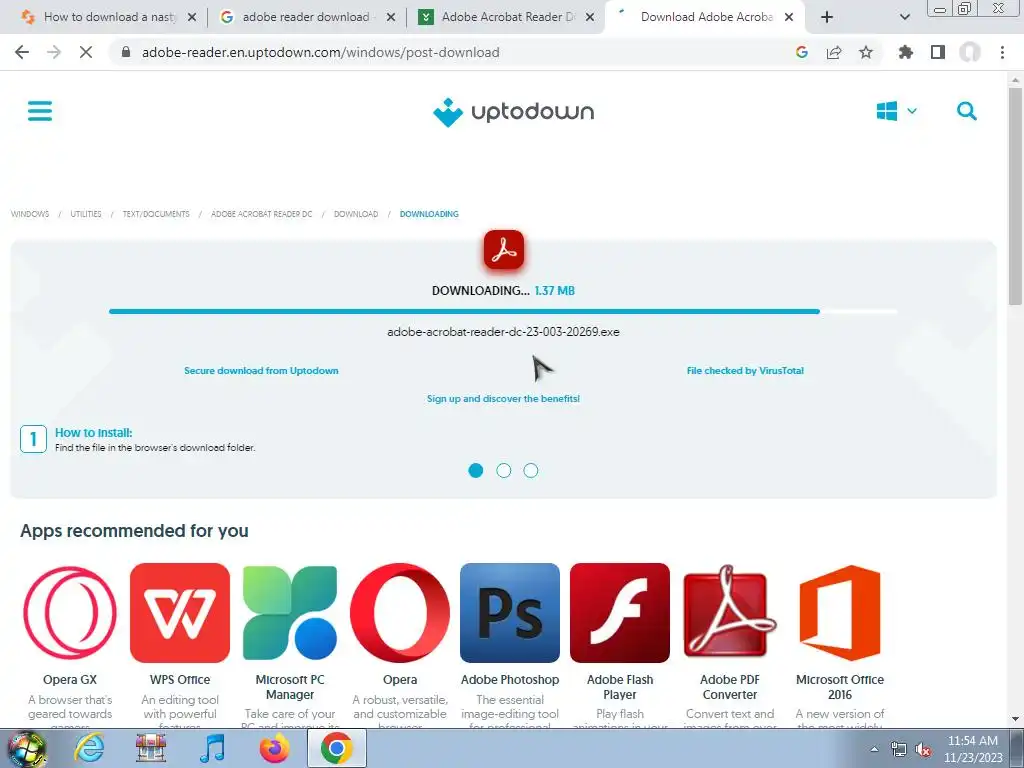Image resolution: width=1024 pixels, height=768 pixels.
Task: Show hidden system tray icons
Action: pyautogui.click(x=874, y=749)
